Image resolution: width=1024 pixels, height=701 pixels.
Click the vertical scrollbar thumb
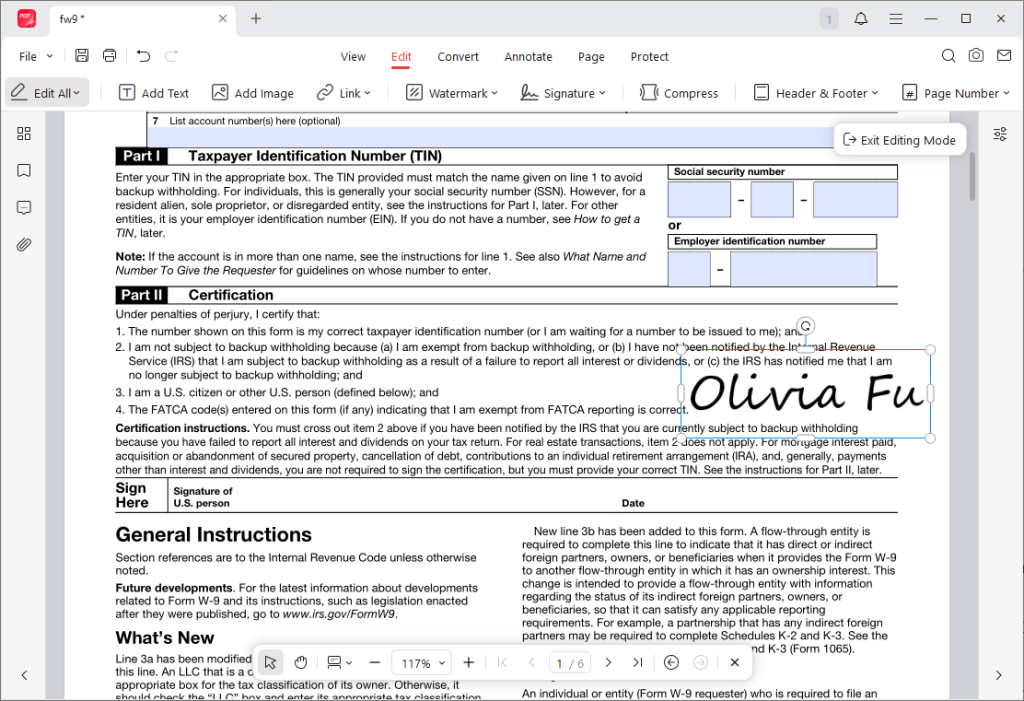click(972, 176)
